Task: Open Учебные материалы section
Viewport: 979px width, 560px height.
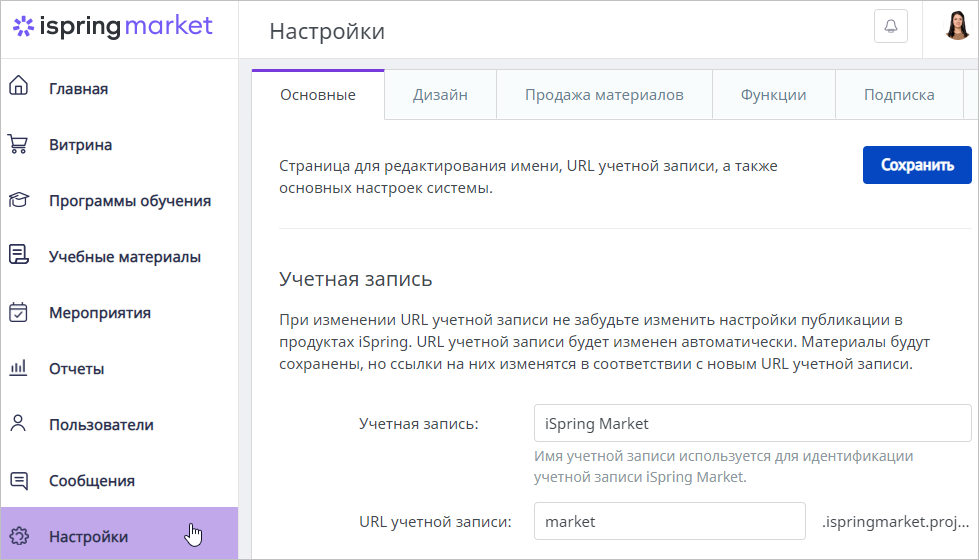Action: tap(125, 257)
